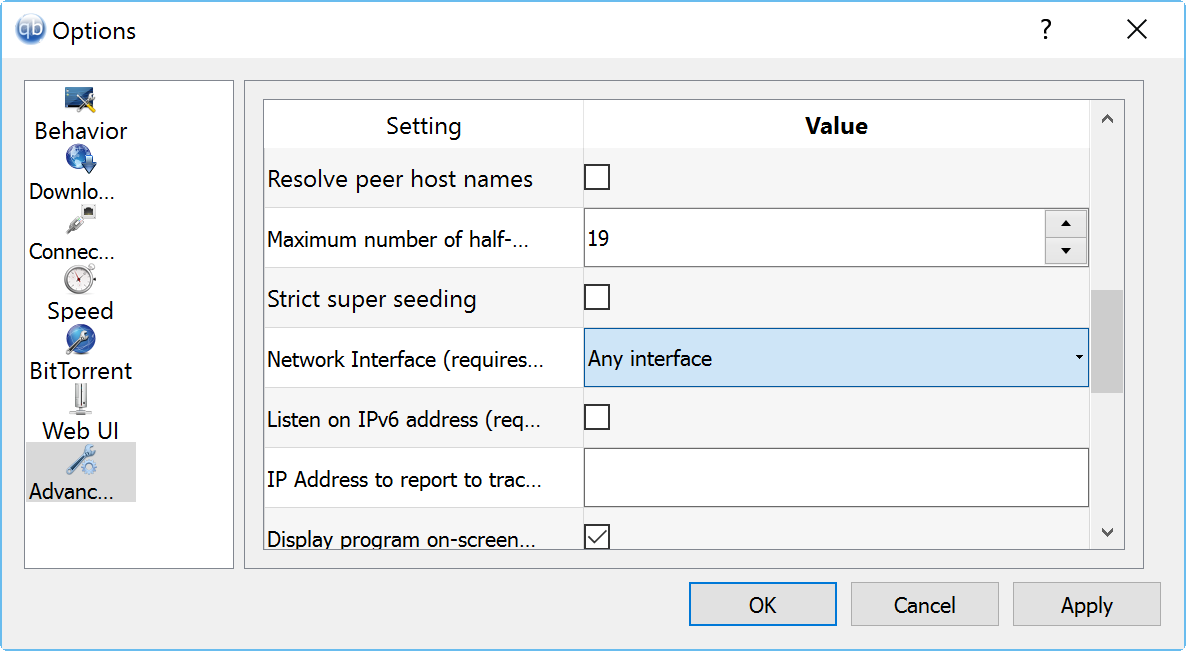
Task: Open the Network Interface dropdown
Action: click(836, 358)
